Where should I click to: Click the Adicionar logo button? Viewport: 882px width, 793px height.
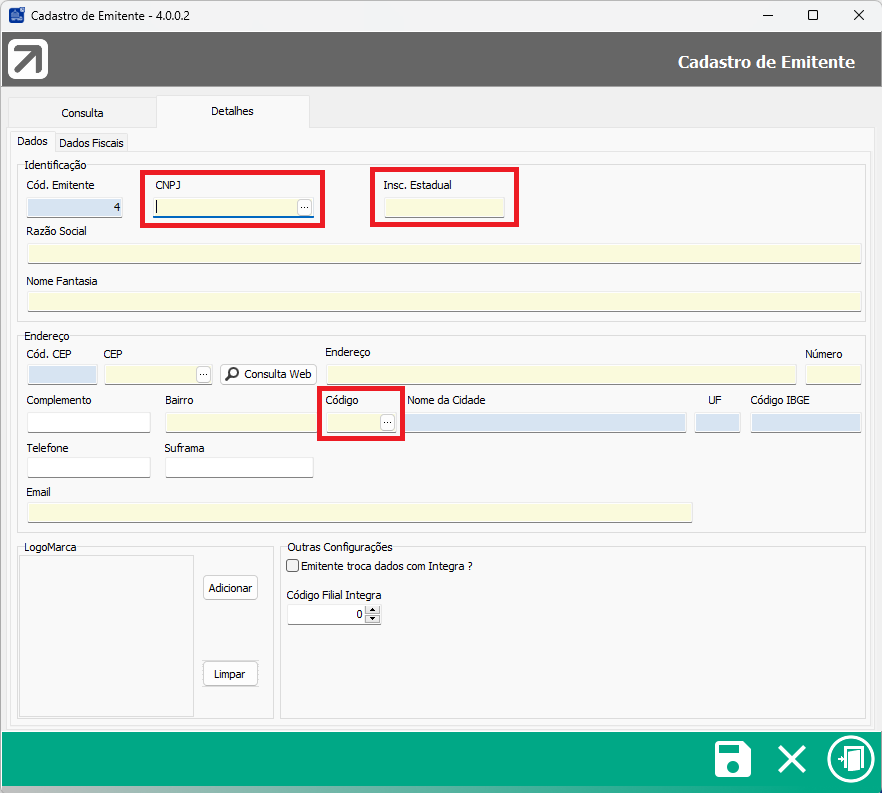click(230, 588)
